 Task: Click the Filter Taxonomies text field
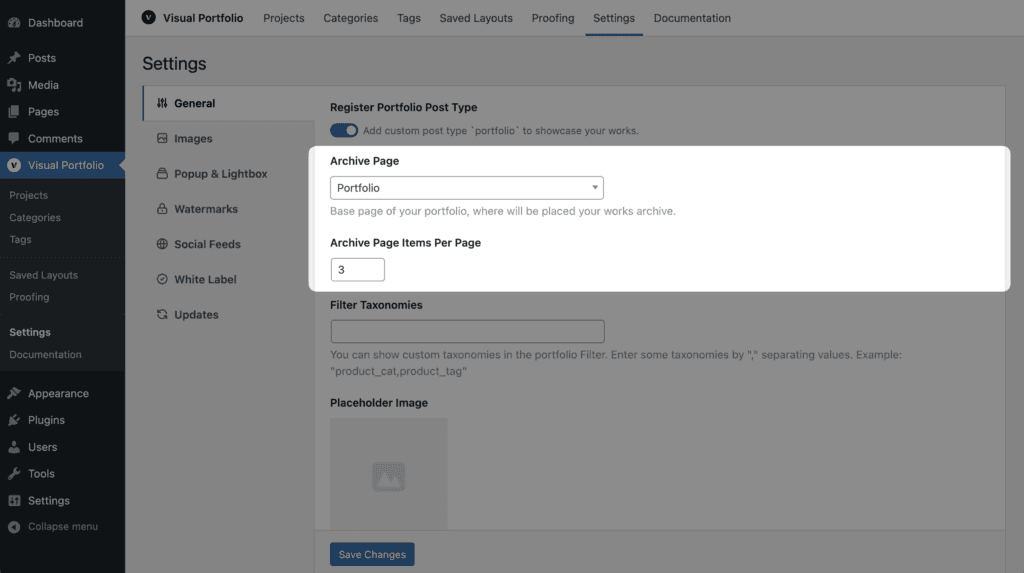(468, 331)
